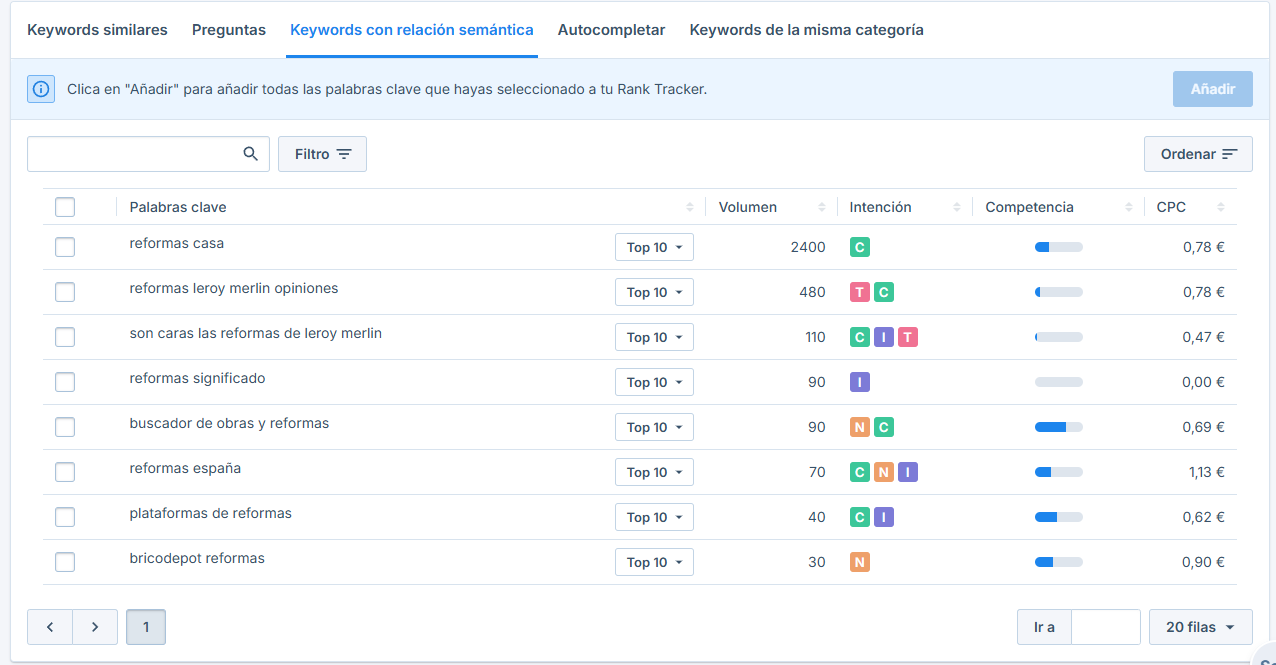The height and width of the screenshot is (665, 1276).
Task: Click the green C intent badge for reformas casa
Action: (x=860, y=247)
